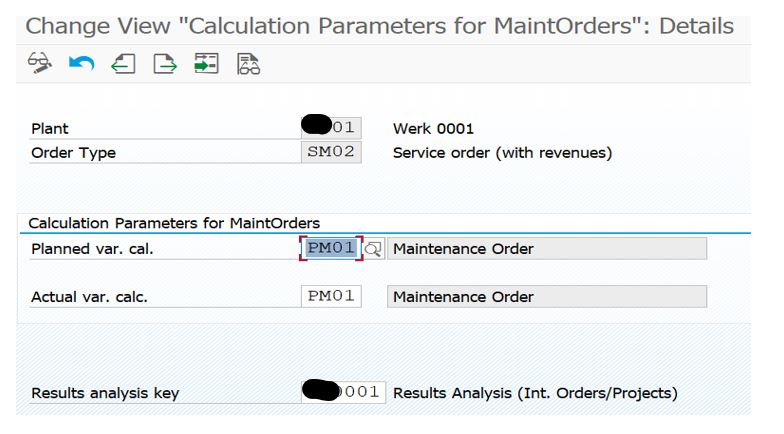
Task: Click the blue Undo arrow icon
Action: [81, 64]
